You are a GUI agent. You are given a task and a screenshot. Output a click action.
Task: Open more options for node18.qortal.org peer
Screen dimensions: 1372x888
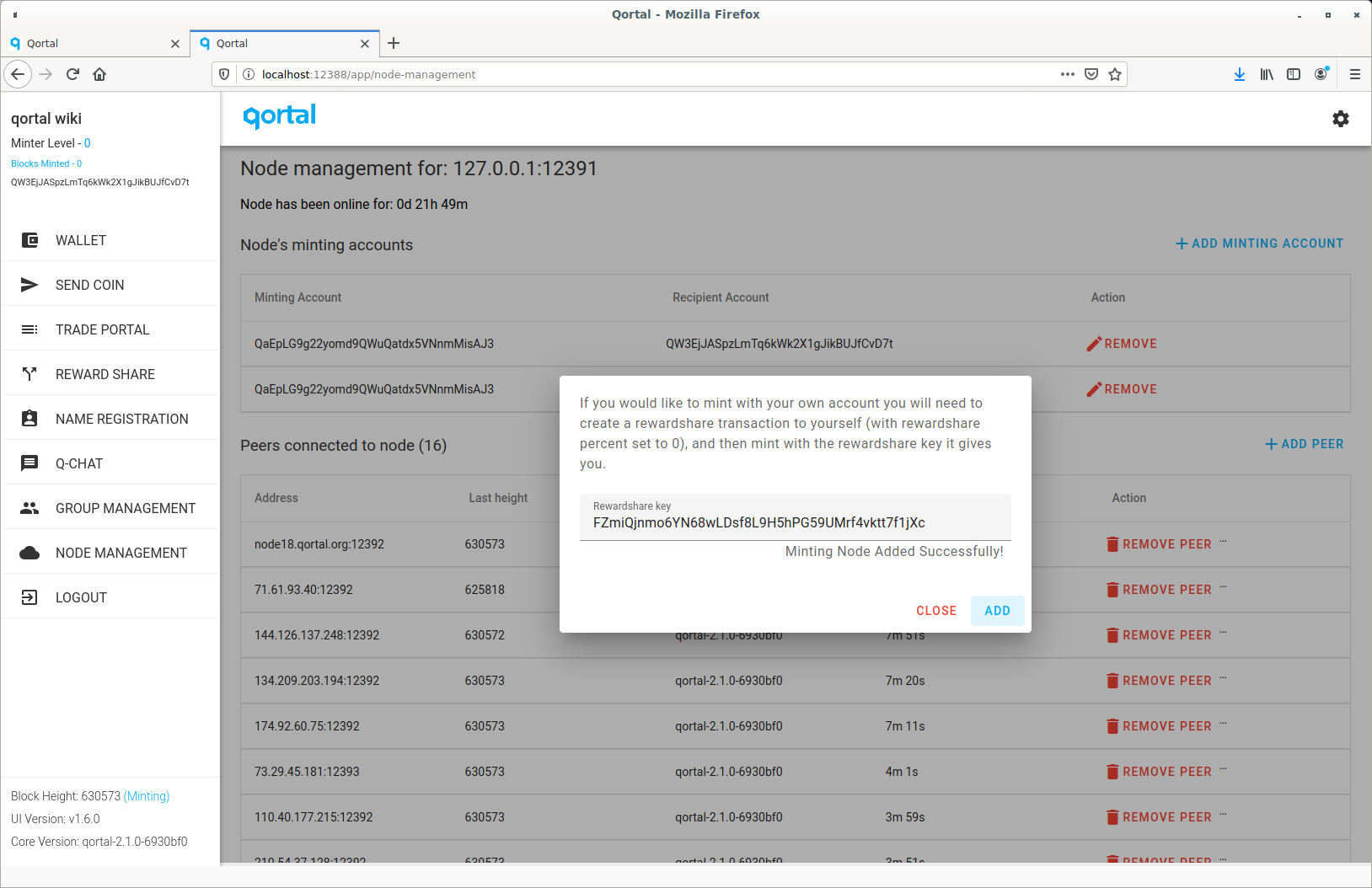1224,542
